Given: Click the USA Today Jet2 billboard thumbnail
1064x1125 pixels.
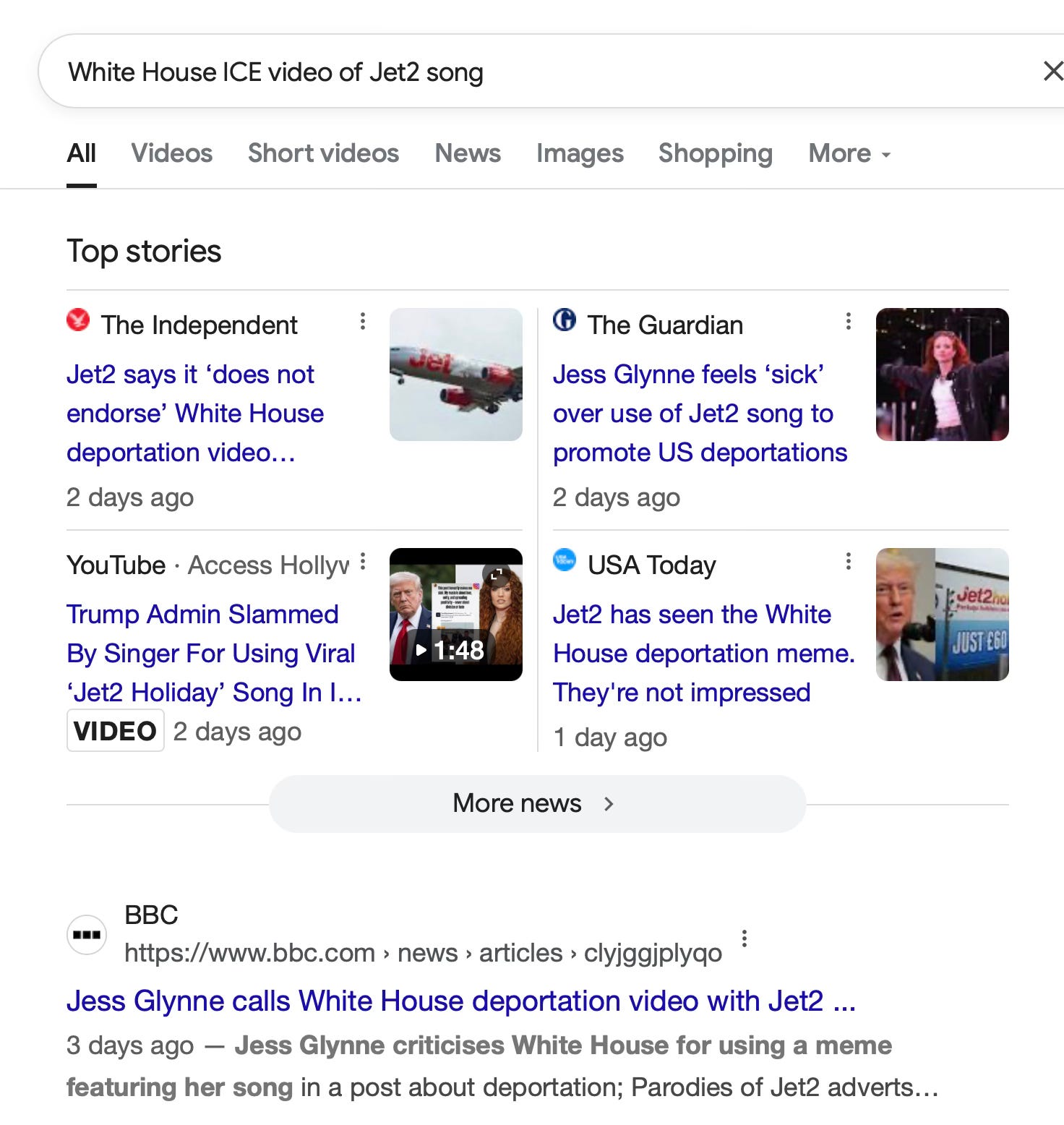Looking at the screenshot, I should point(943,615).
